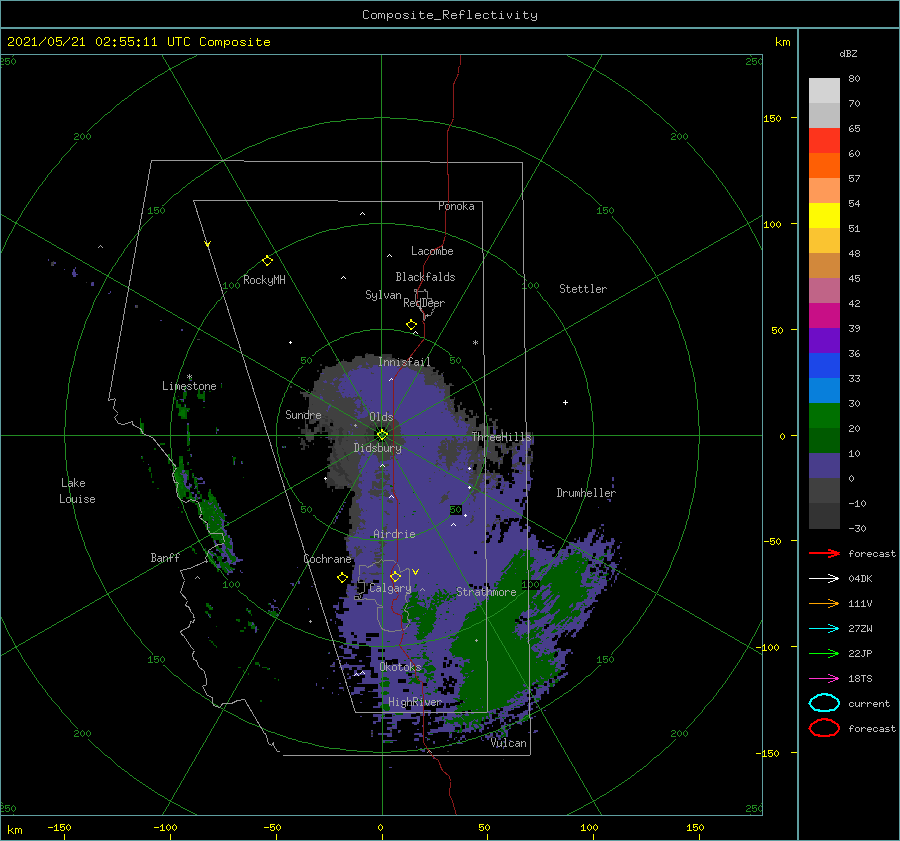This screenshot has width=900, height=841.
Task: Click the 80 value on dBZ scale
Action: pyautogui.click(x=854, y=78)
